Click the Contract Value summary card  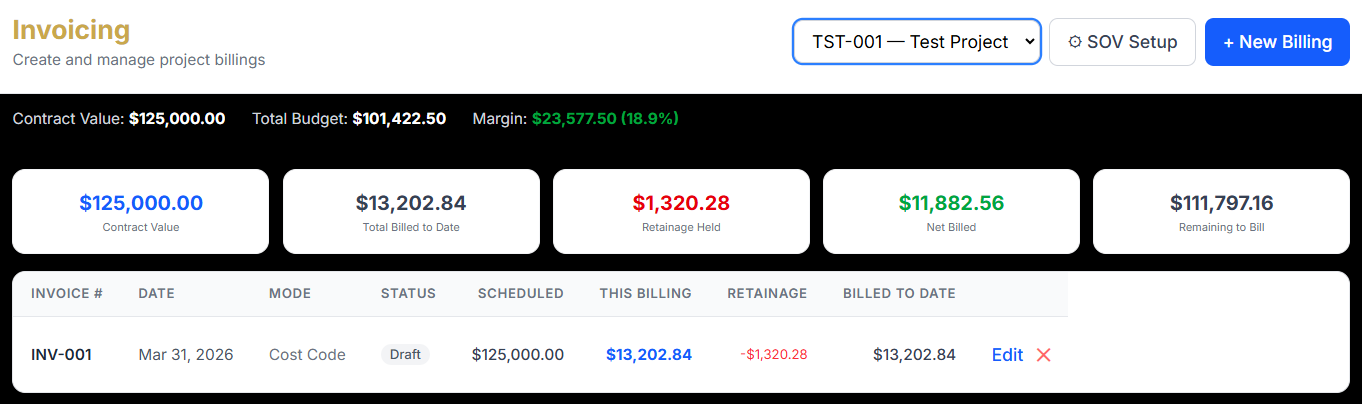pyautogui.click(x=140, y=211)
